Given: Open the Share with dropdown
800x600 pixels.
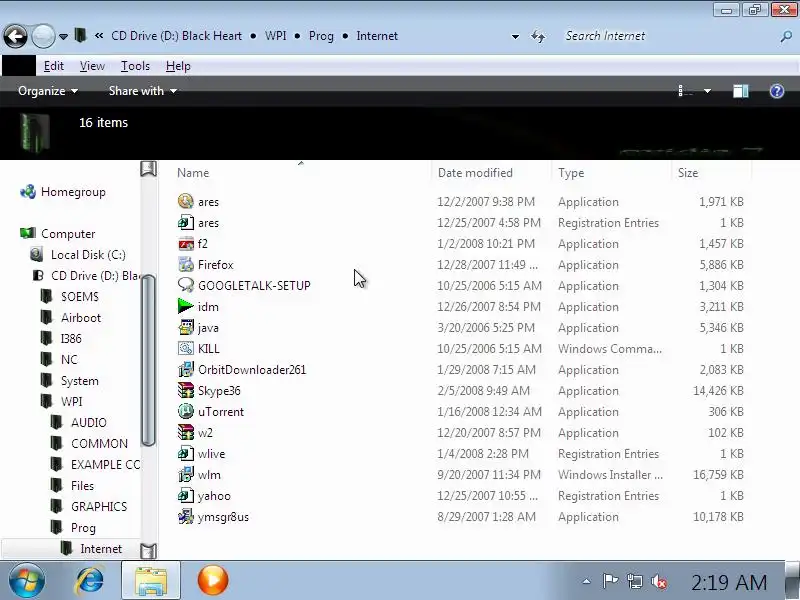Looking at the screenshot, I should [x=143, y=91].
